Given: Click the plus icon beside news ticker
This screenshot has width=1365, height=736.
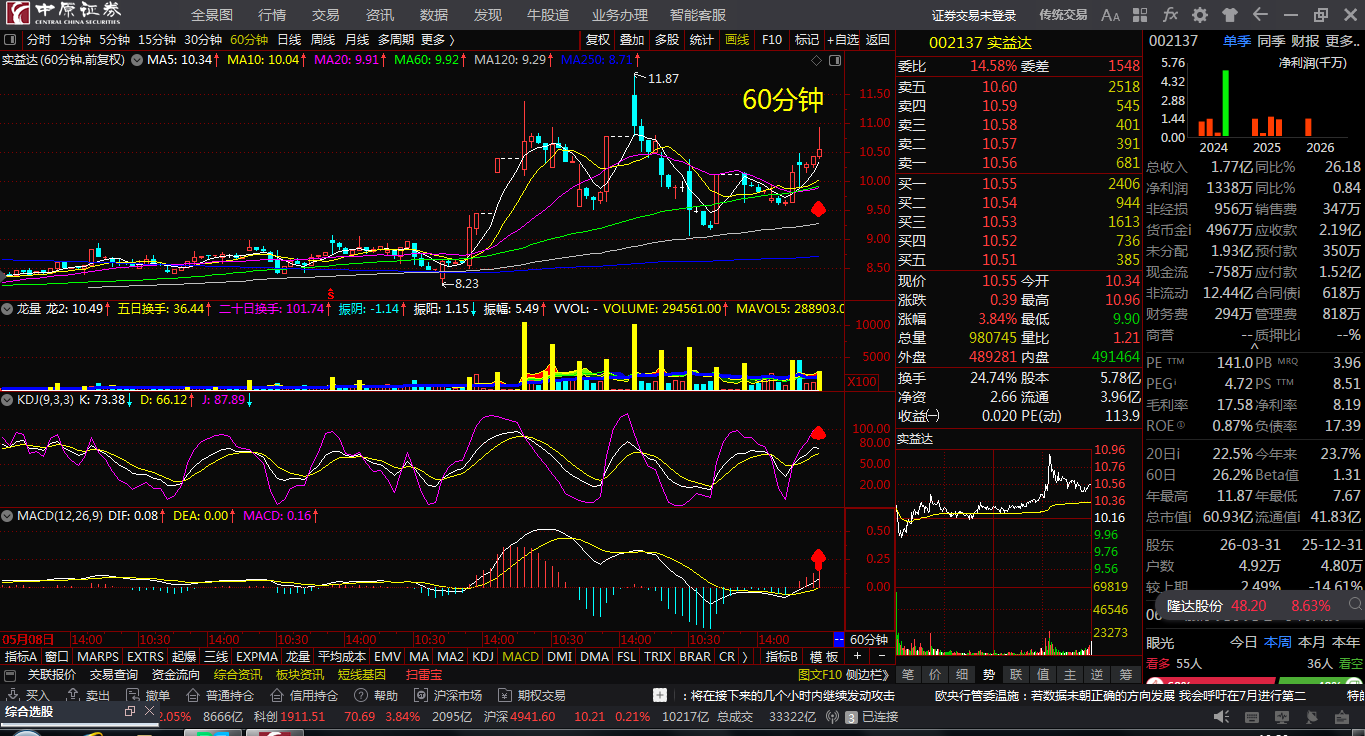Looking at the screenshot, I should 660,695.
